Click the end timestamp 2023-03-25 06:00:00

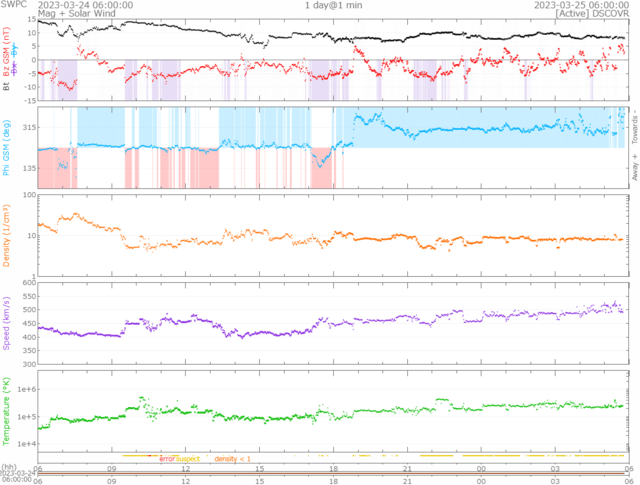[x=581, y=5]
